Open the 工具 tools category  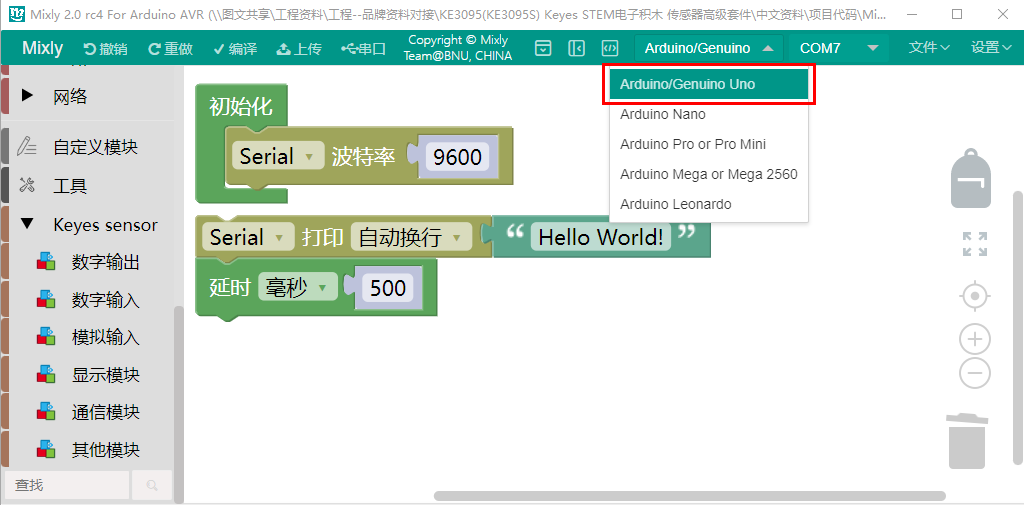(x=70, y=186)
